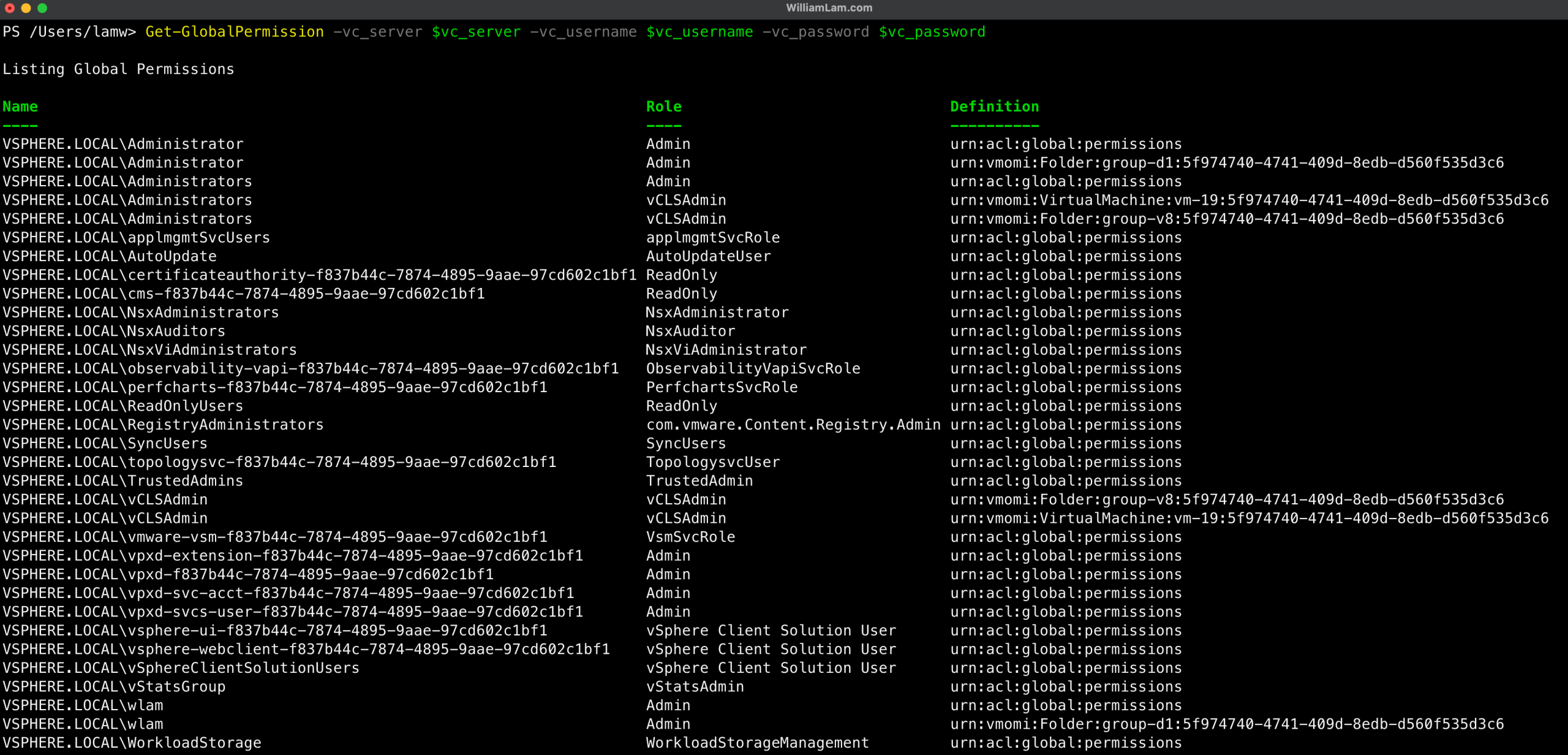The height and width of the screenshot is (755, 1568).
Task: Click the ReadOnly role of ReadOnlyUsers
Action: tap(681, 405)
